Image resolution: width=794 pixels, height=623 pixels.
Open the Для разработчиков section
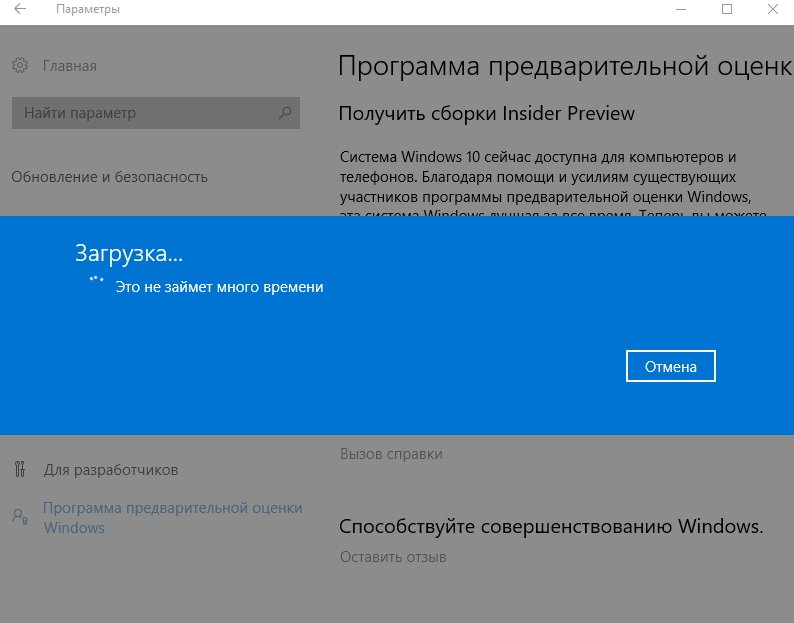(x=111, y=470)
